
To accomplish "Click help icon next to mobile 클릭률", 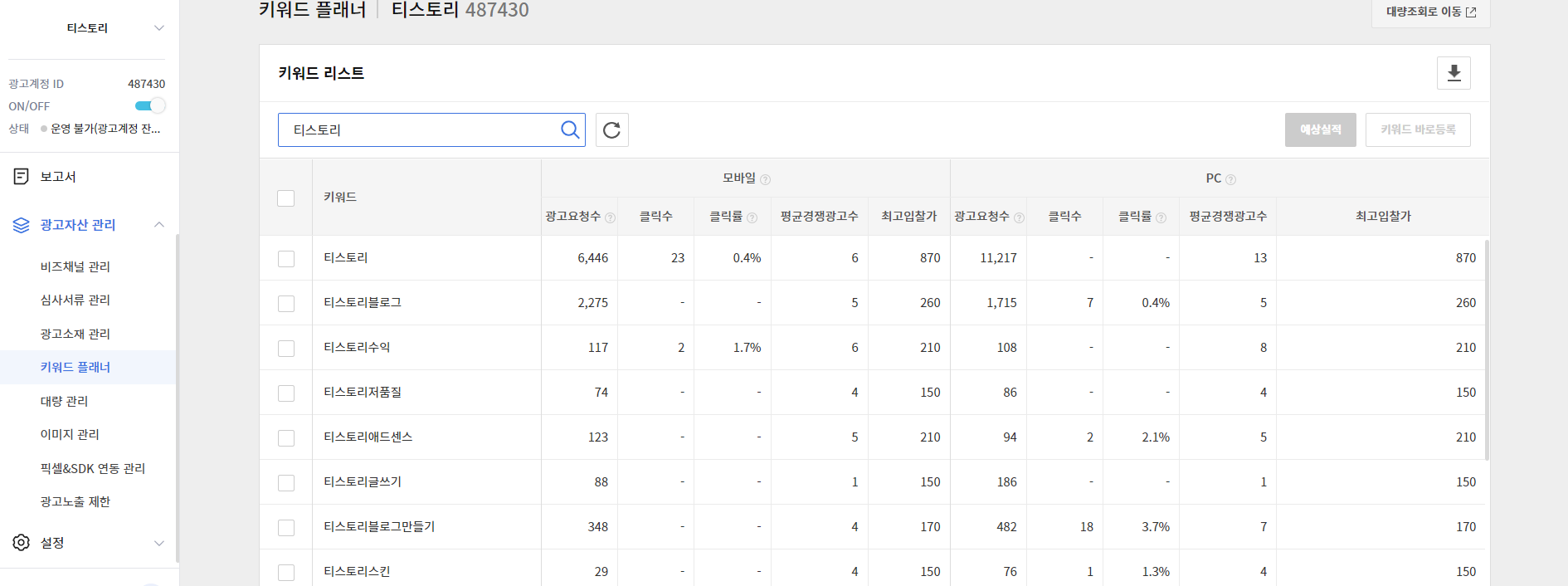I will point(752,217).
